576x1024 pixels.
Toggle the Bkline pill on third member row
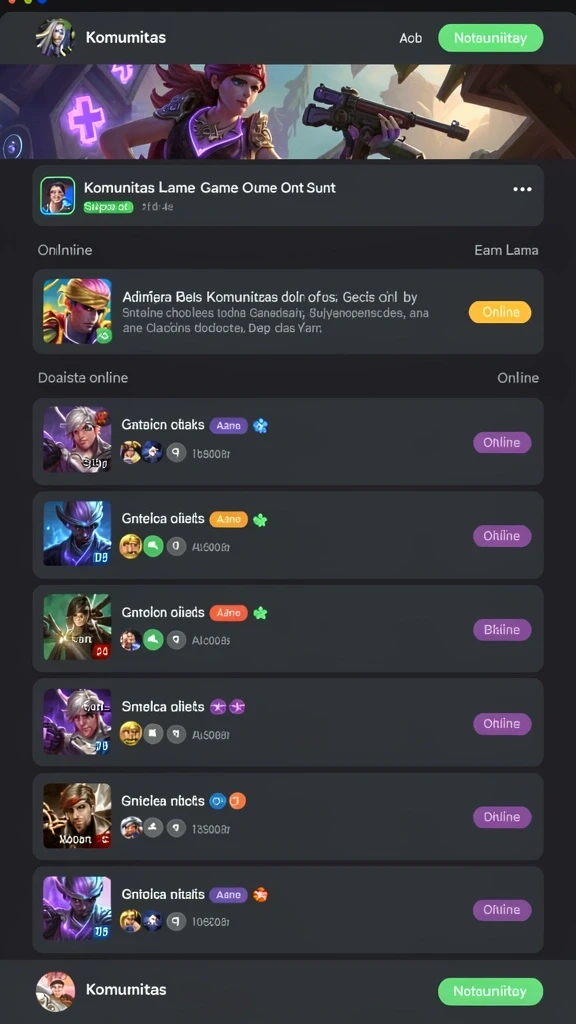(x=502, y=630)
